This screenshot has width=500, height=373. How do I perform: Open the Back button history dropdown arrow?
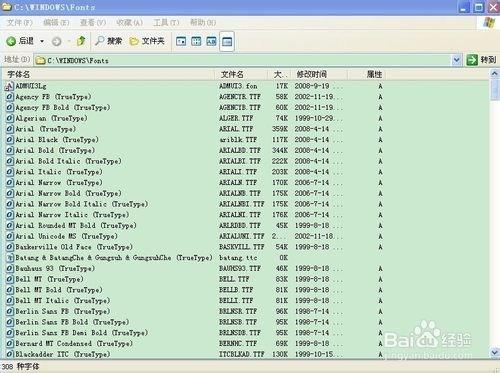coord(42,41)
